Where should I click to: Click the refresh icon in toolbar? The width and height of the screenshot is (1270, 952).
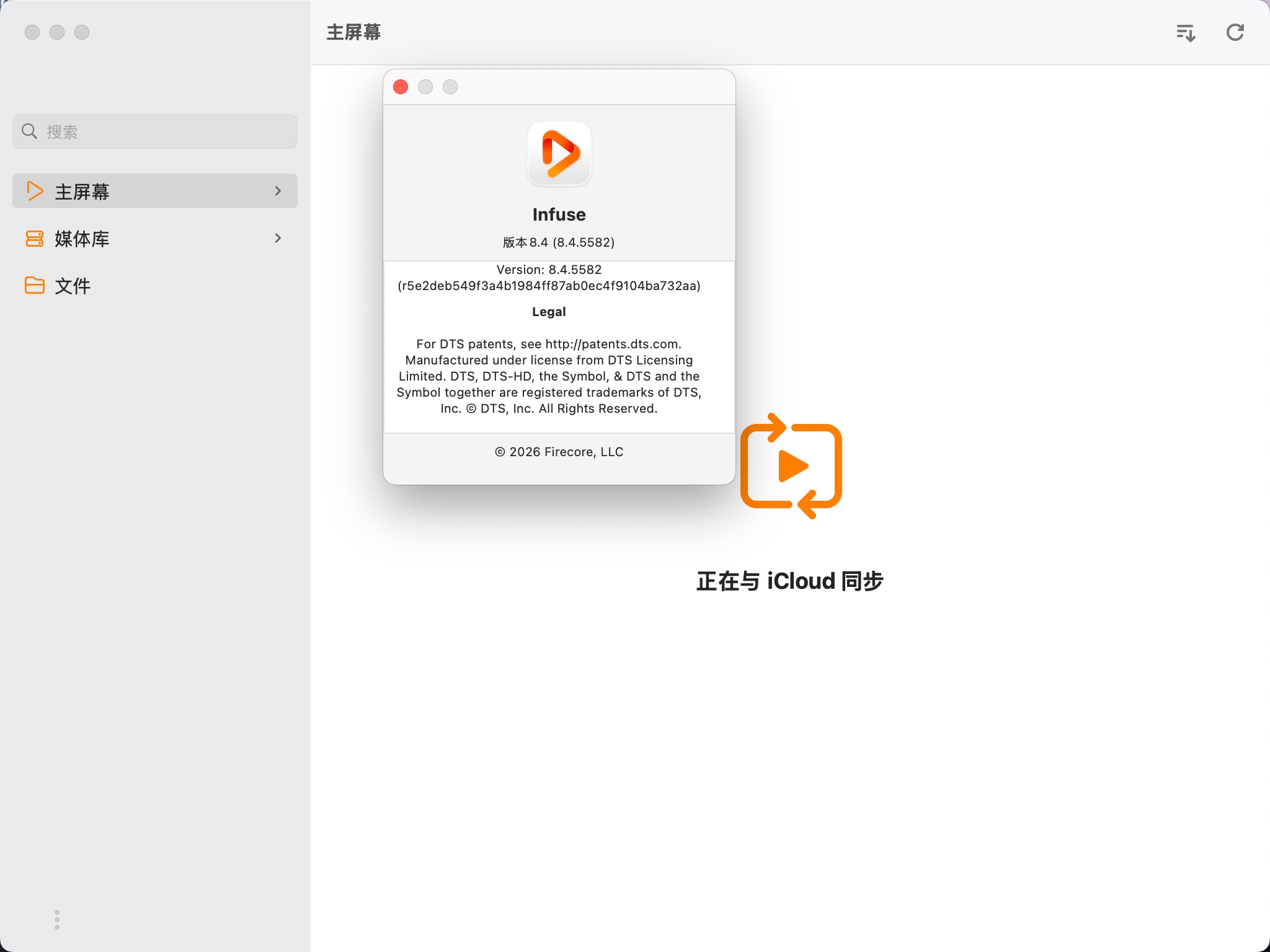click(x=1235, y=32)
